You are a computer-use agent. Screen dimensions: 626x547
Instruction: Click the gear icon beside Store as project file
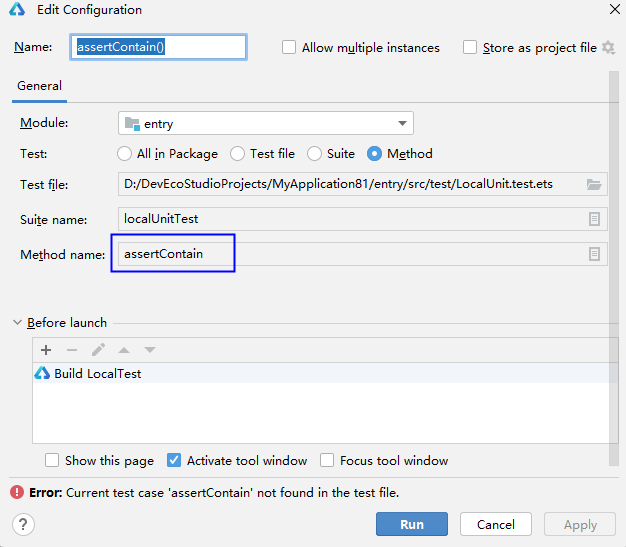point(608,47)
